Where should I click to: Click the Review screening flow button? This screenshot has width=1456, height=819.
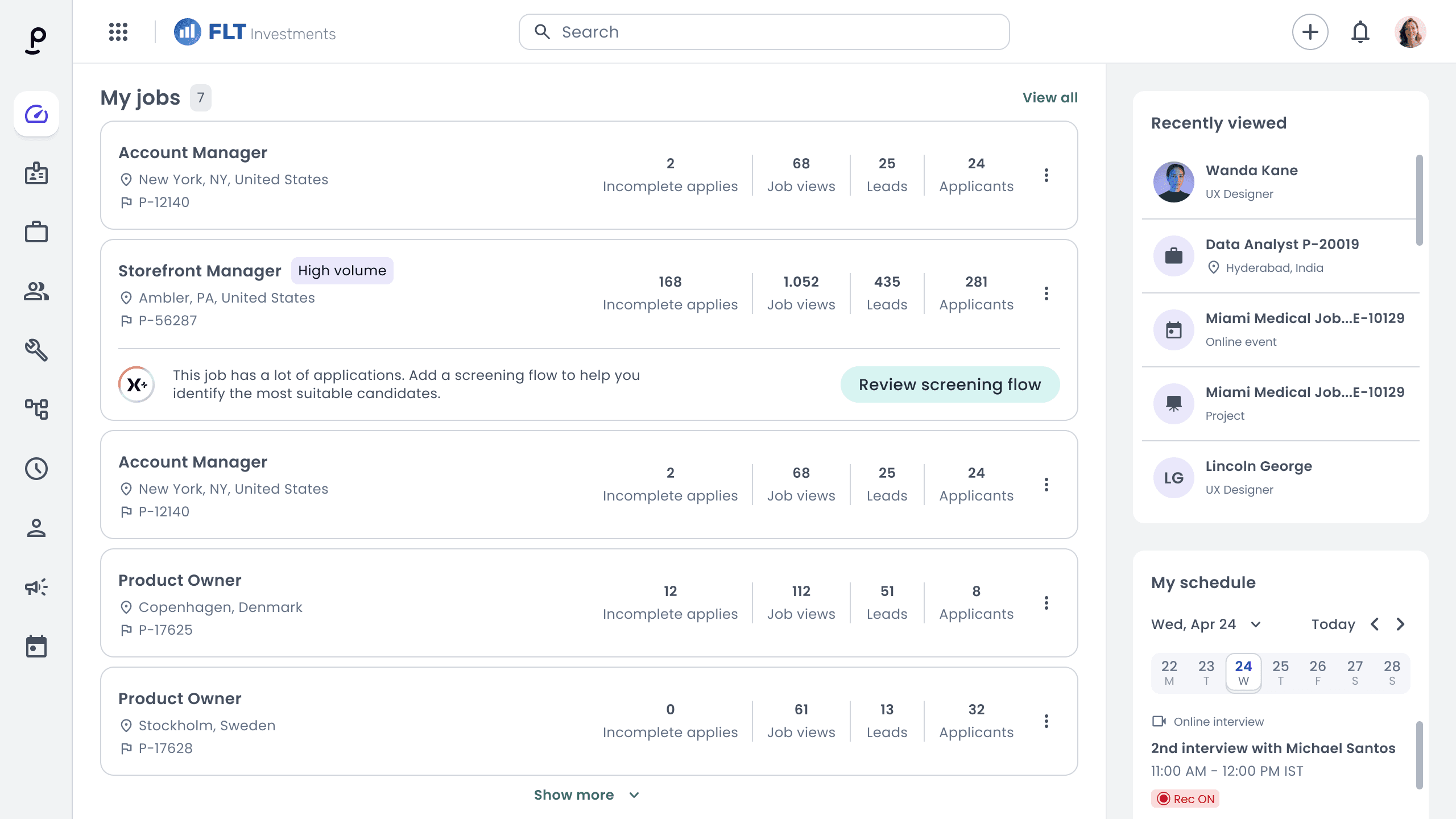point(950,384)
